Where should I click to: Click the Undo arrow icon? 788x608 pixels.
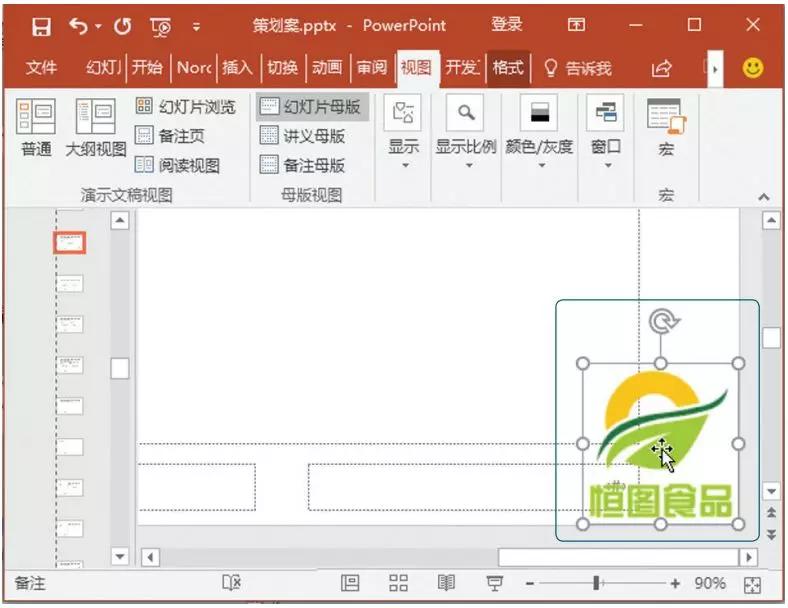click(x=80, y=25)
